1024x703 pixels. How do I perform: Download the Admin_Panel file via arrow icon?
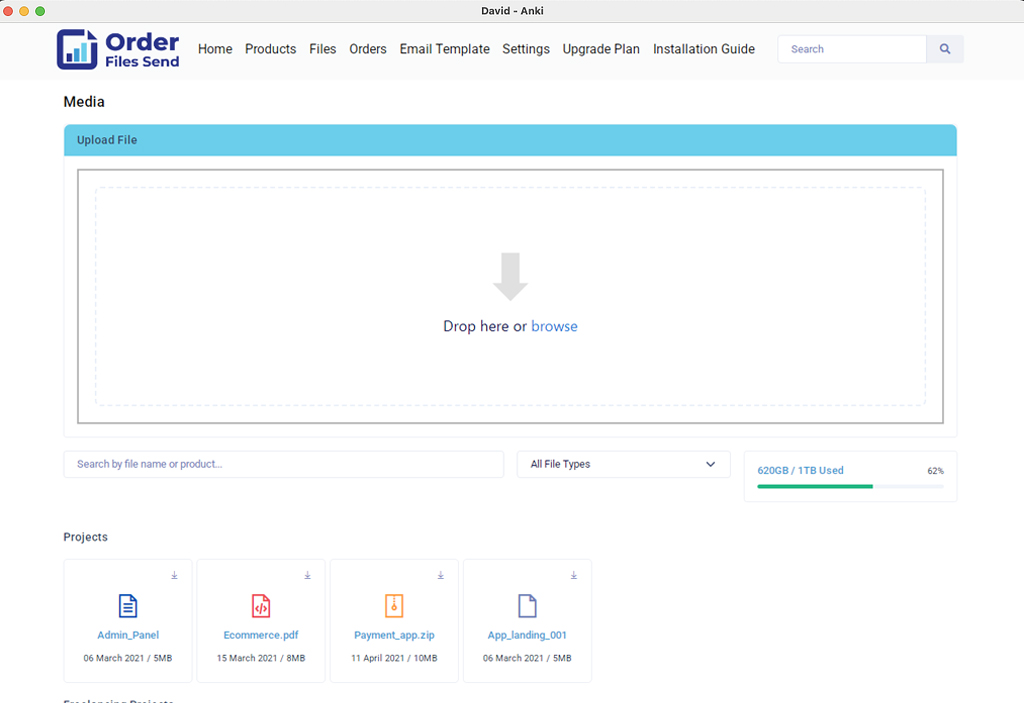tap(174, 575)
